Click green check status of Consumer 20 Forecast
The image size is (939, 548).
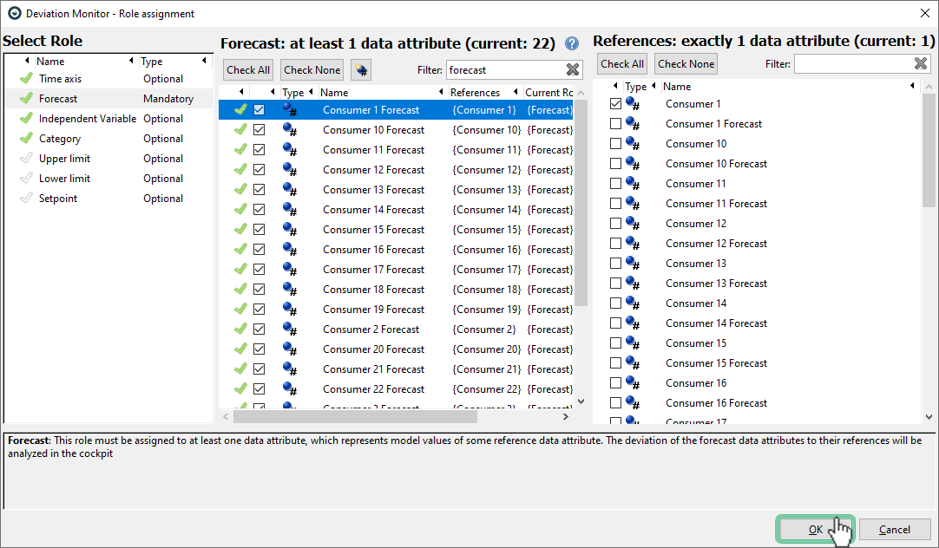point(241,349)
